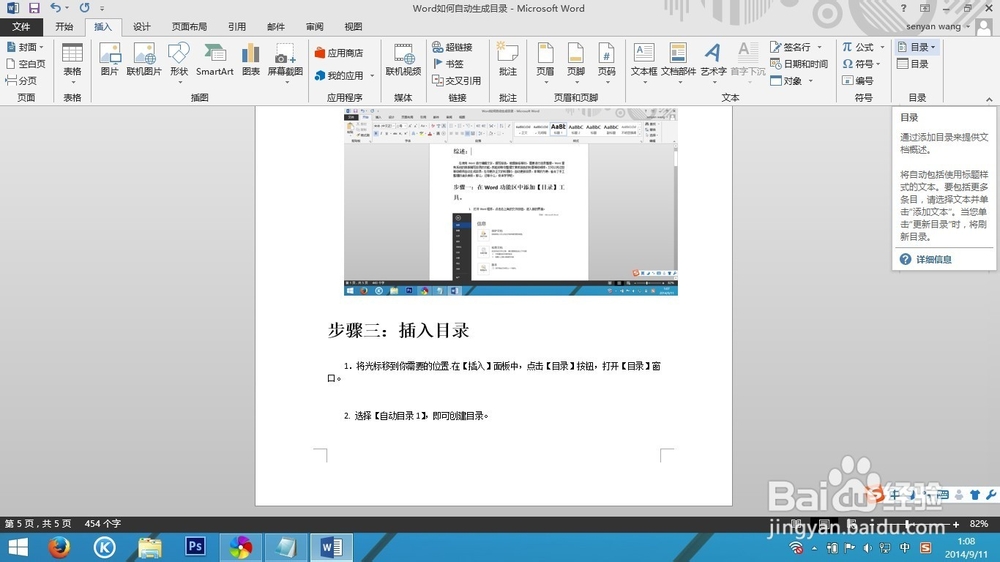Insert a hyperlink (超链接)

tap(452, 47)
